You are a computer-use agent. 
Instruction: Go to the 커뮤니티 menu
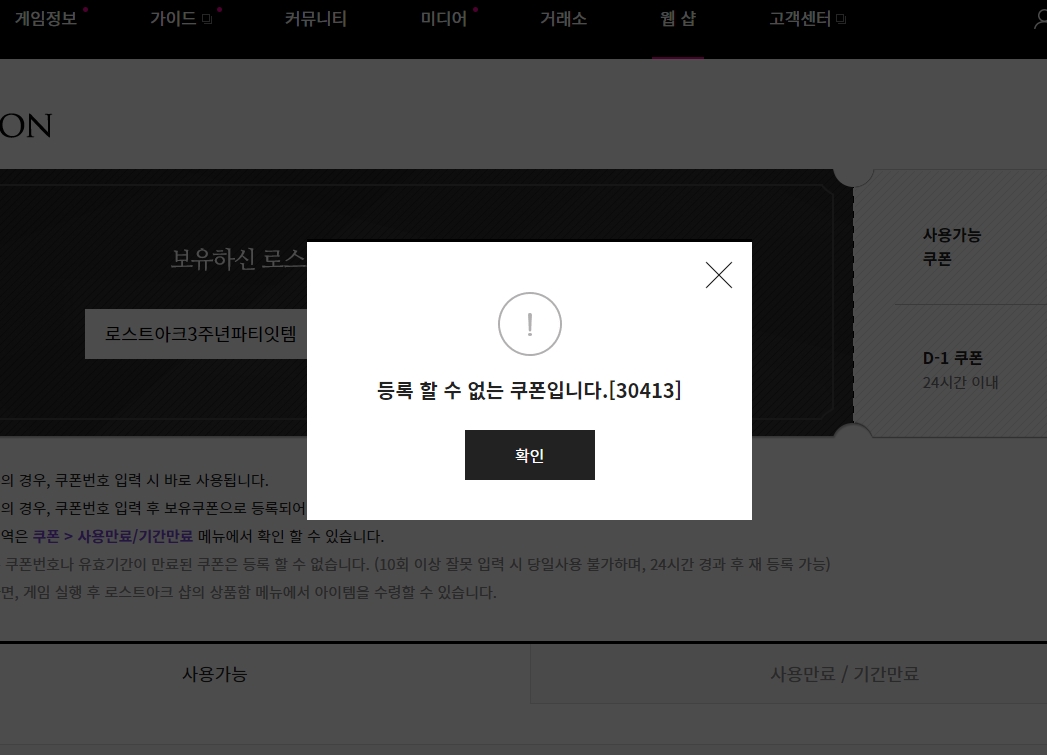point(315,19)
